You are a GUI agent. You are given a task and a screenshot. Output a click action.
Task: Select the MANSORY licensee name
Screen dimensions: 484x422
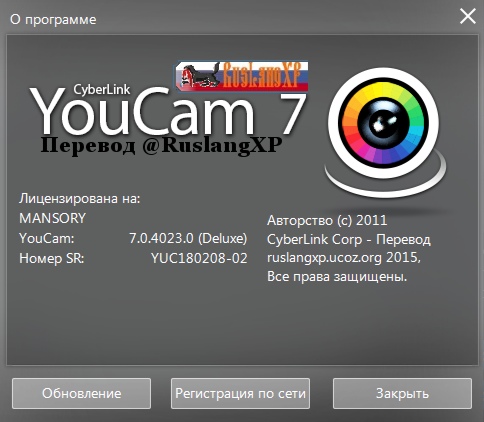[52, 218]
